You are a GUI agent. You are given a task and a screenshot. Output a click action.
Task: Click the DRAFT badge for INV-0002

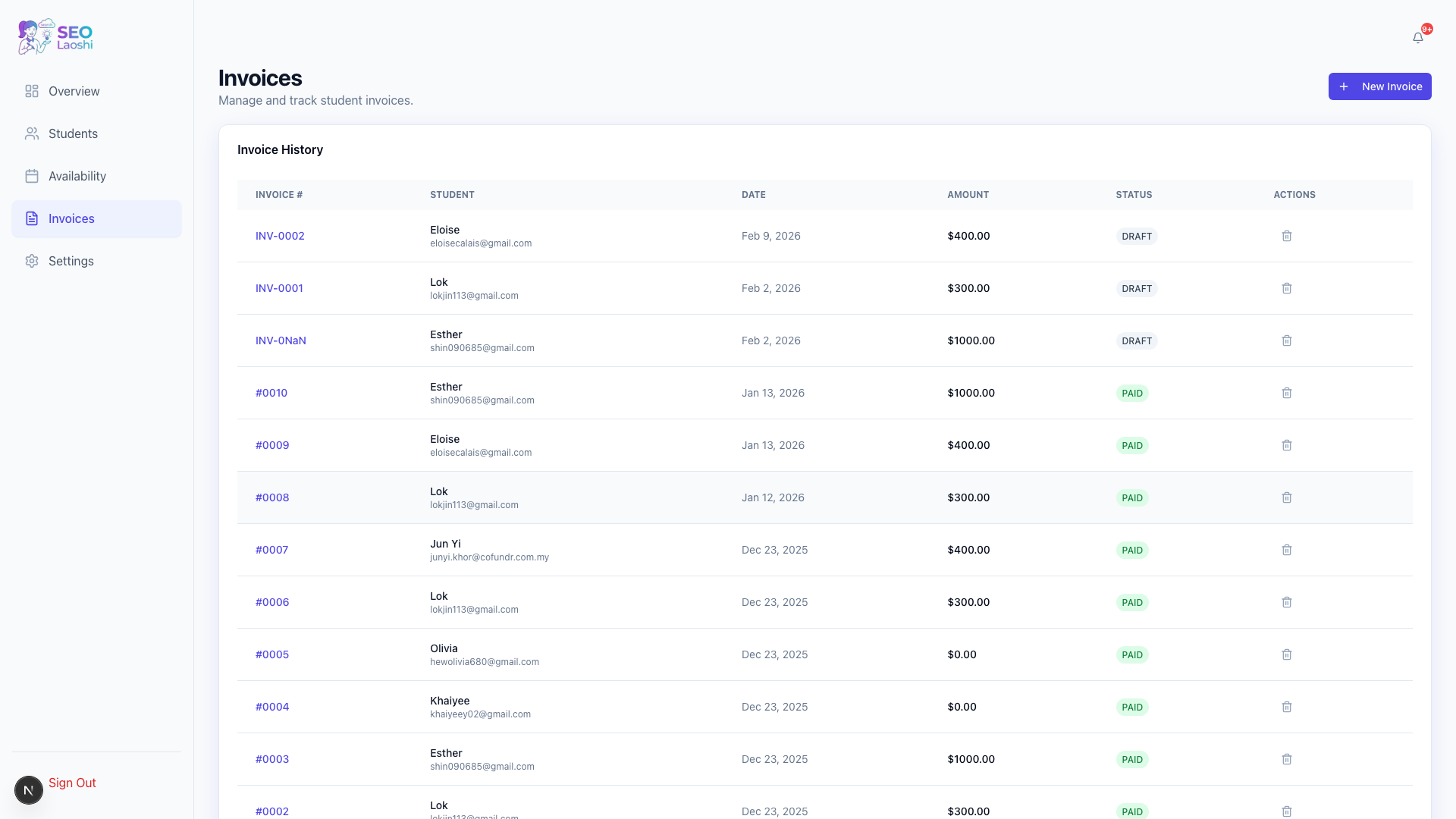coord(1136,236)
